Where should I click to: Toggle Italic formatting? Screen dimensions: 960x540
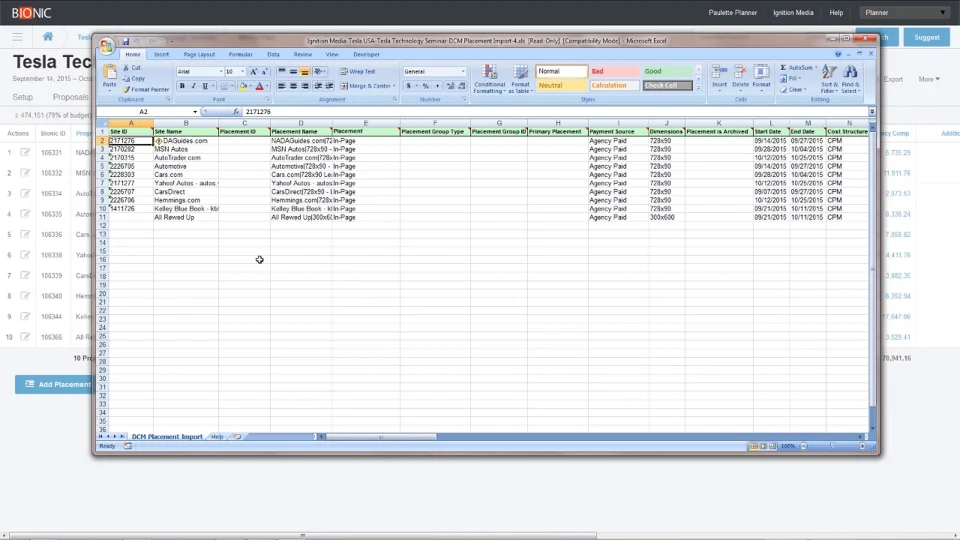pos(194,87)
